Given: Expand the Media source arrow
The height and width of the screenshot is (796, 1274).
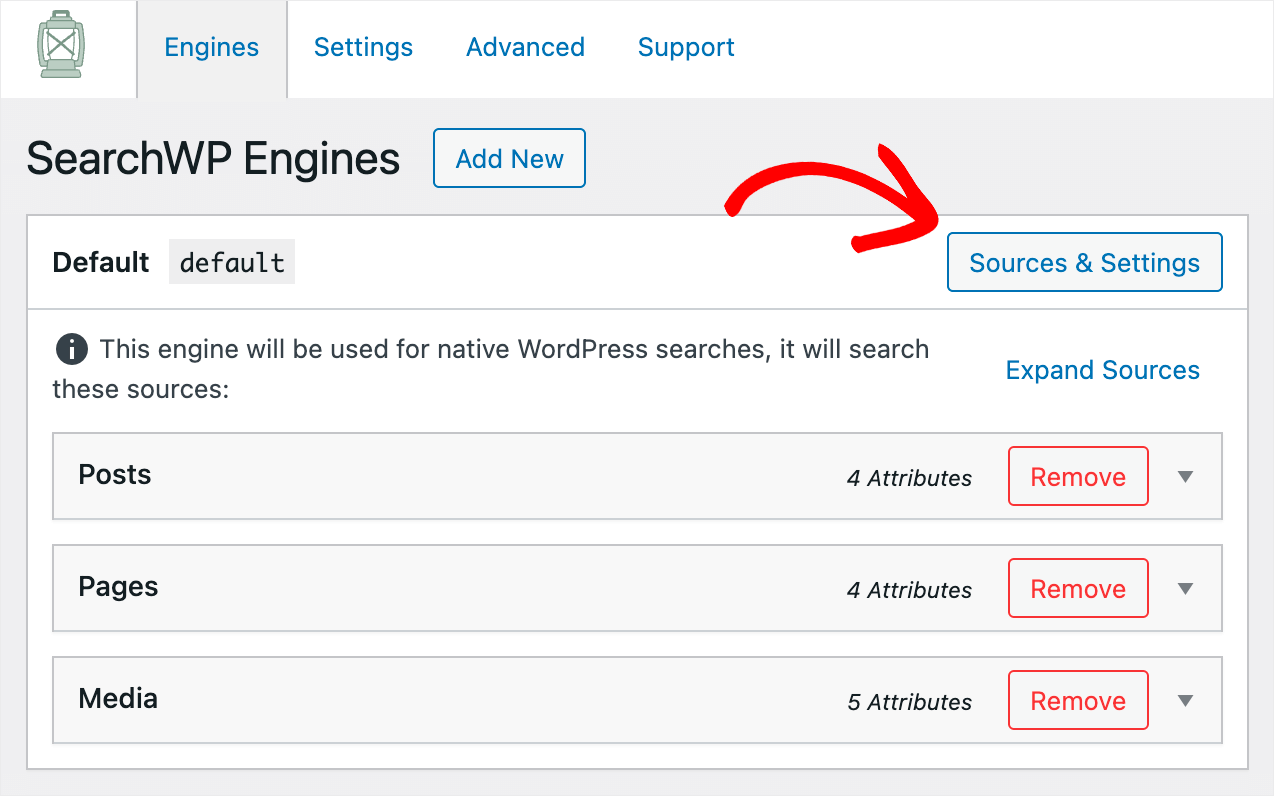Looking at the screenshot, I should pos(1186,701).
